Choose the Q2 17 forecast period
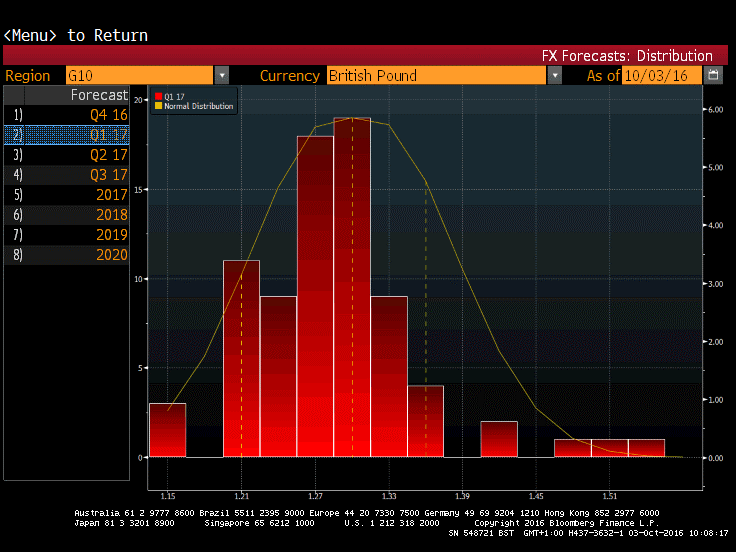Screen dimensions: 736x552 click(67, 155)
